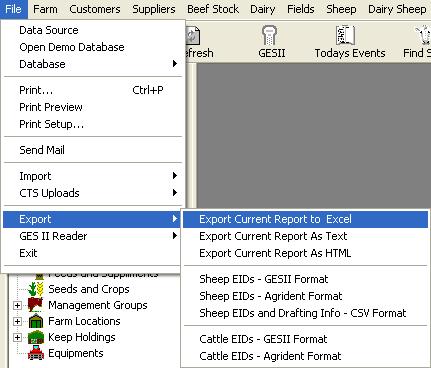Select the Keep Holdings icon
431x368 pixels.
coord(36,337)
